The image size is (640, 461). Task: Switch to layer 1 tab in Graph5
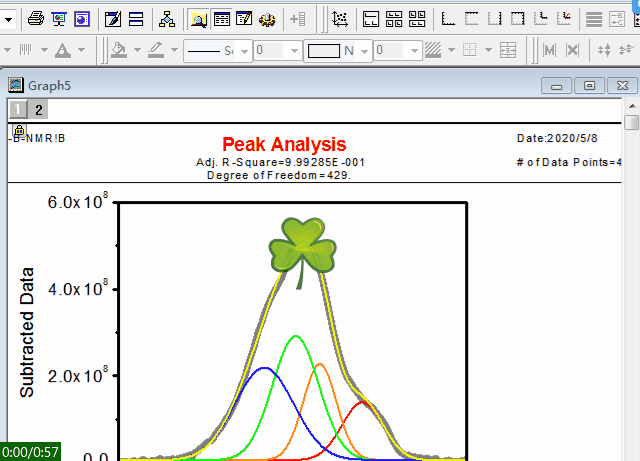tap(18, 109)
